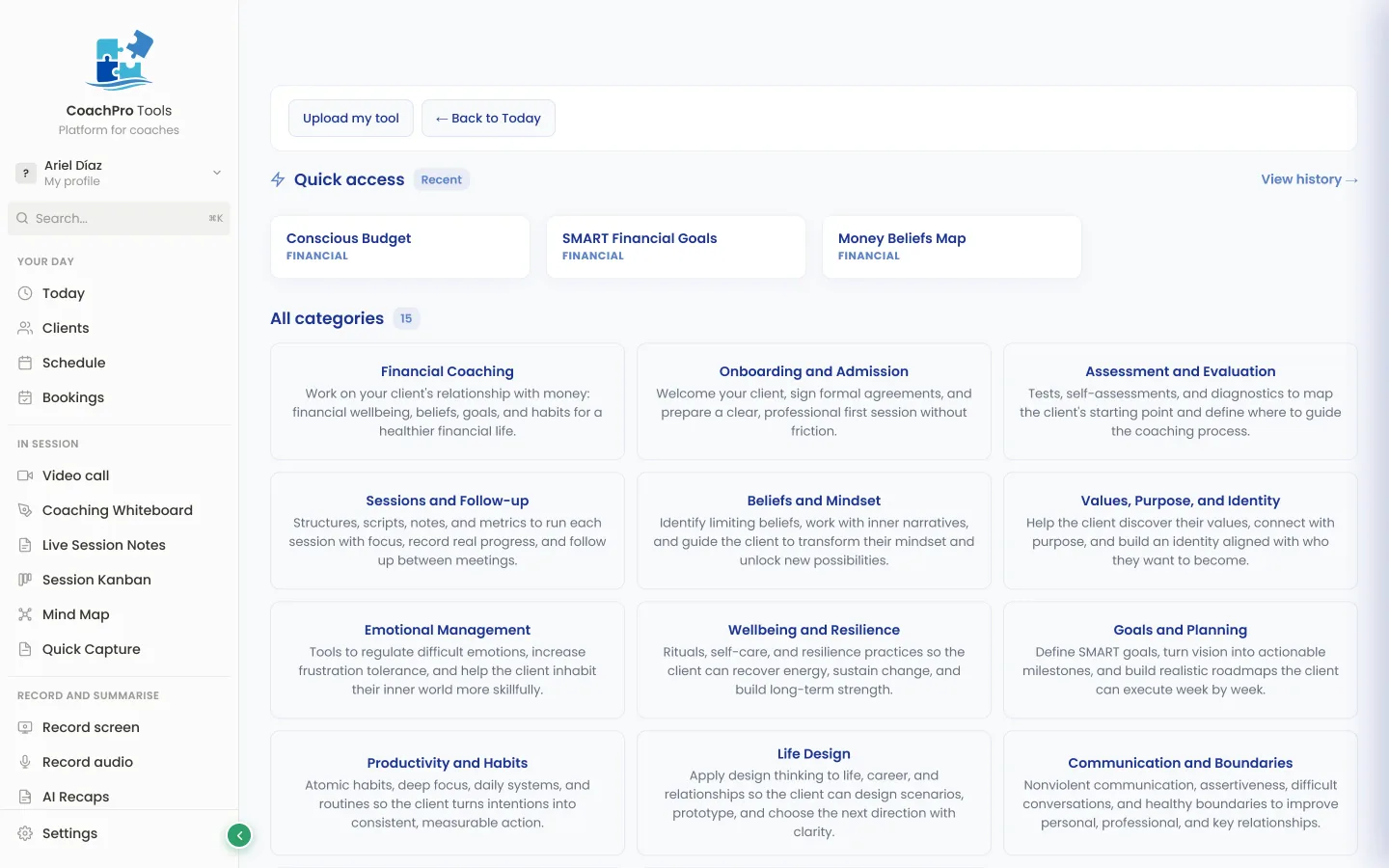Open the Financial Coaching category
Screen dimensions: 1389x868
point(448,401)
